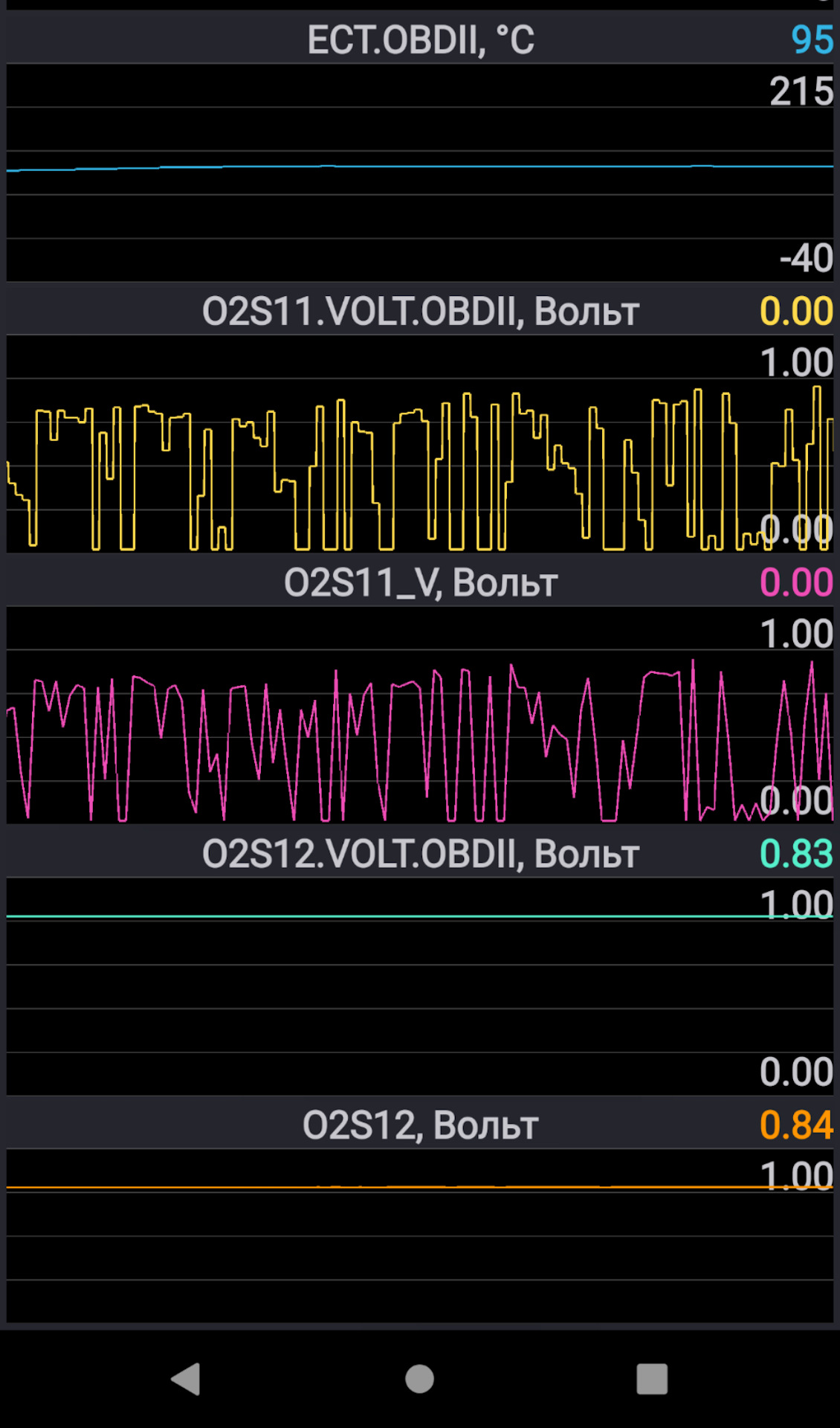
Task: Select the O2S11_V, Вольт chart title
Action: click(x=420, y=582)
